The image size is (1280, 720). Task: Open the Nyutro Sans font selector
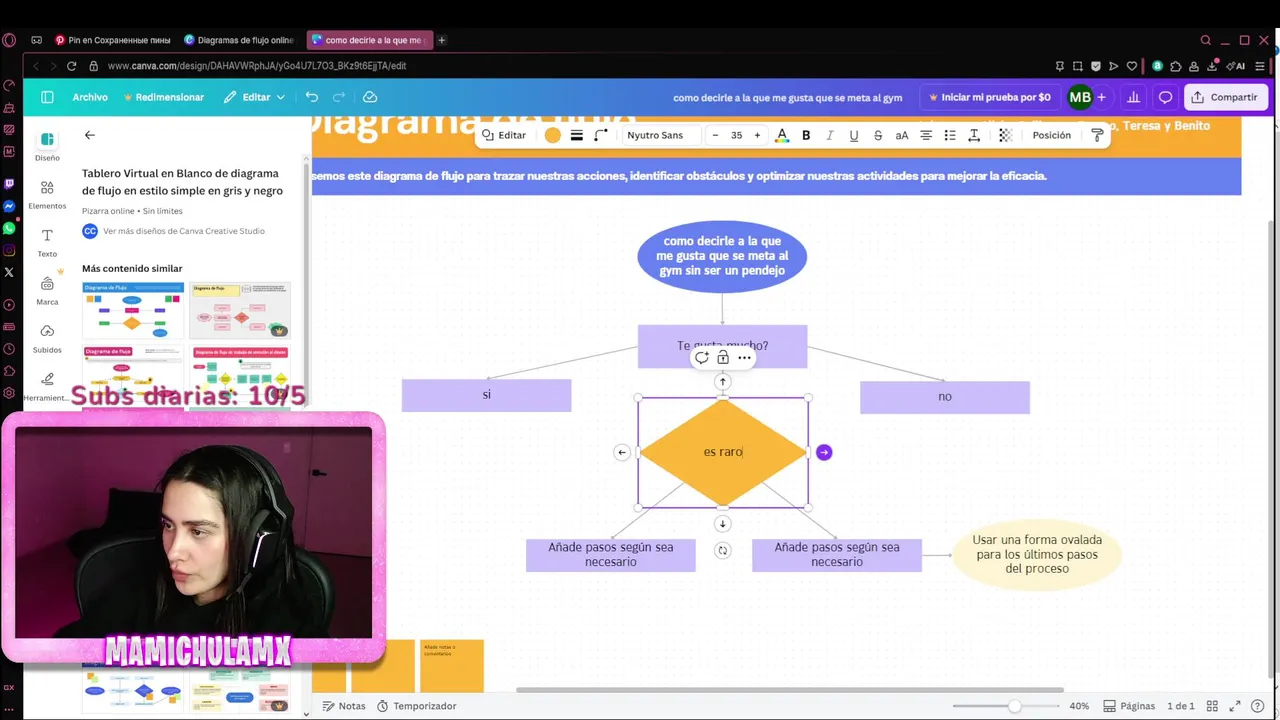coord(655,135)
